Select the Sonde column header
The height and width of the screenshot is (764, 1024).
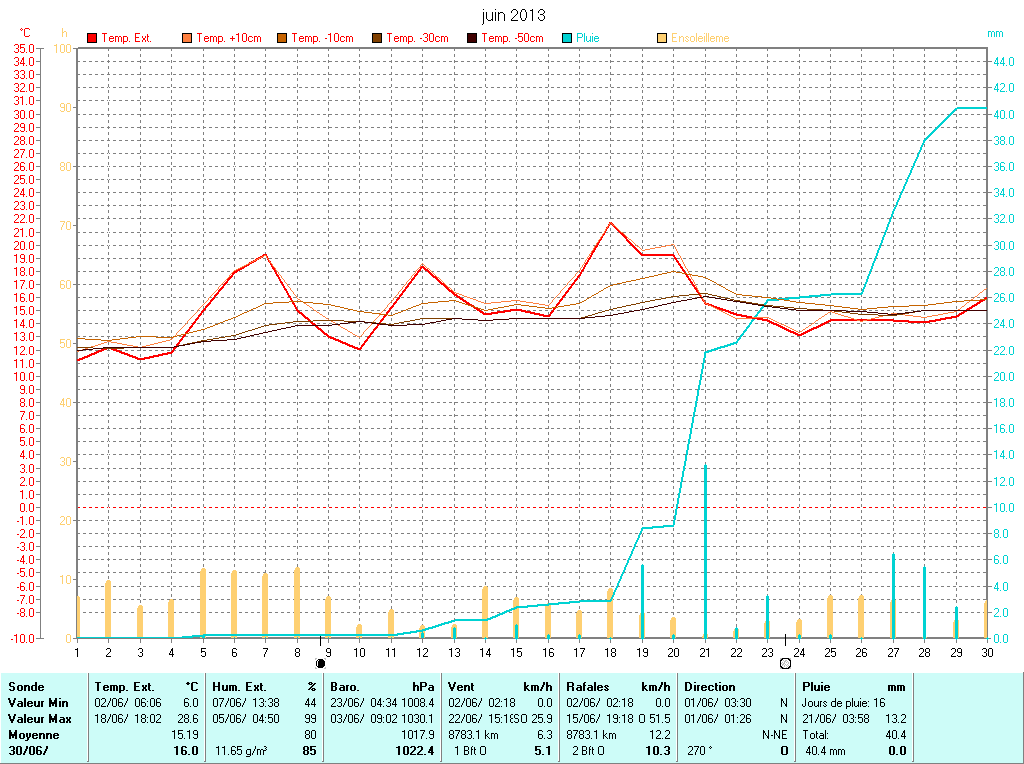[x=26, y=687]
